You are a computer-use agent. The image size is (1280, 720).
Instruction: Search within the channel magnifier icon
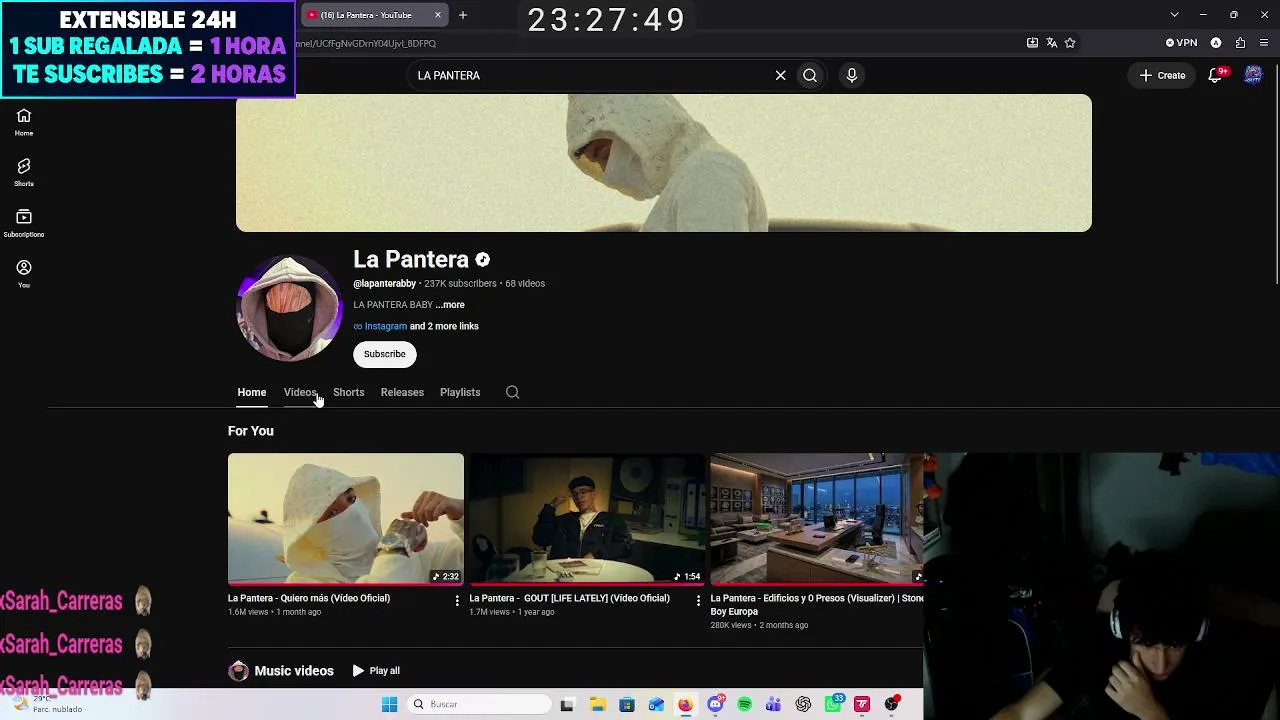pyautogui.click(x=512, y=392)
